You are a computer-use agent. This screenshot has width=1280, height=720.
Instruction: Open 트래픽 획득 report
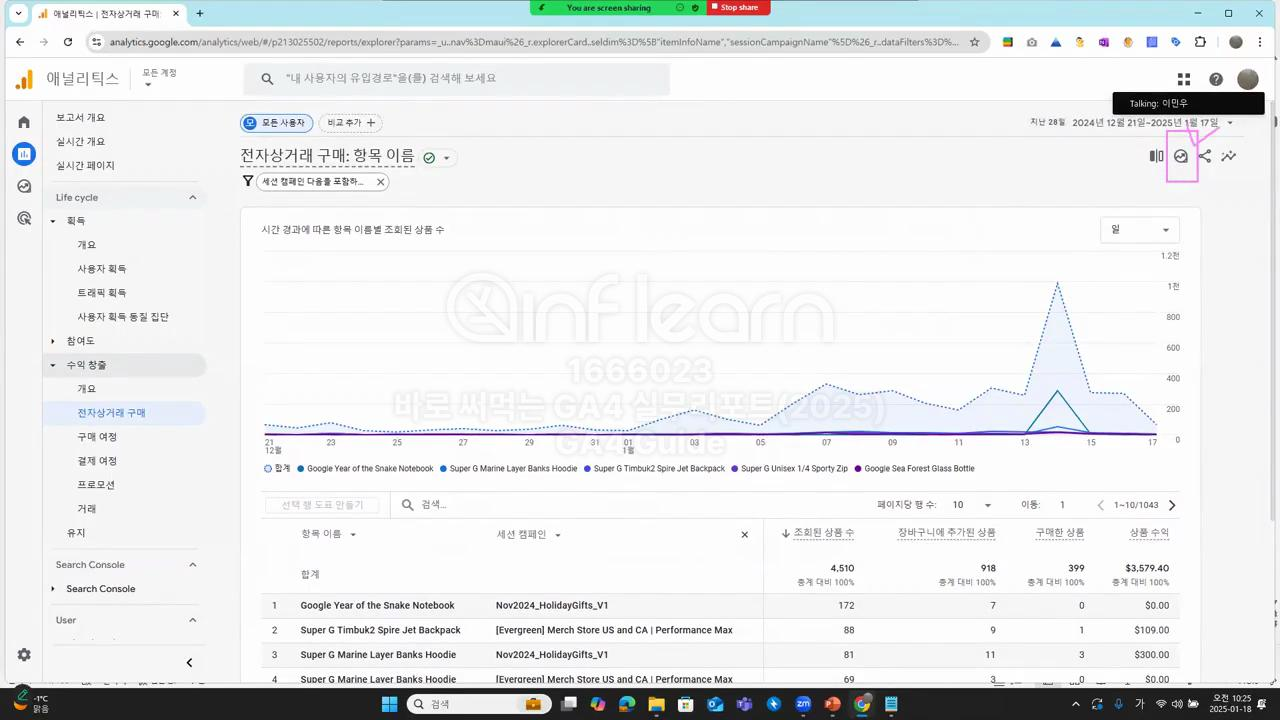click(102, 293)
